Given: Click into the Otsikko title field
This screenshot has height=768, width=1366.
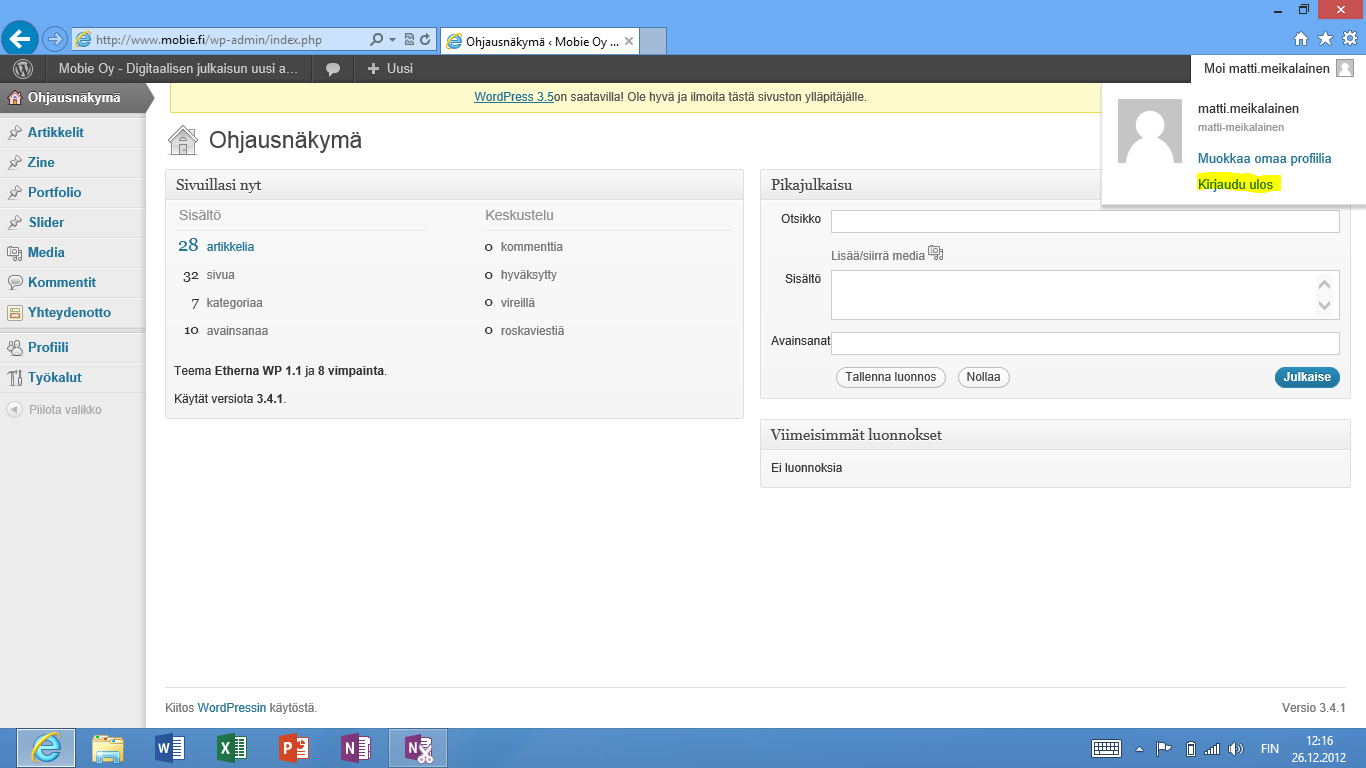Looking at the screenshot, I should 1084,221.
